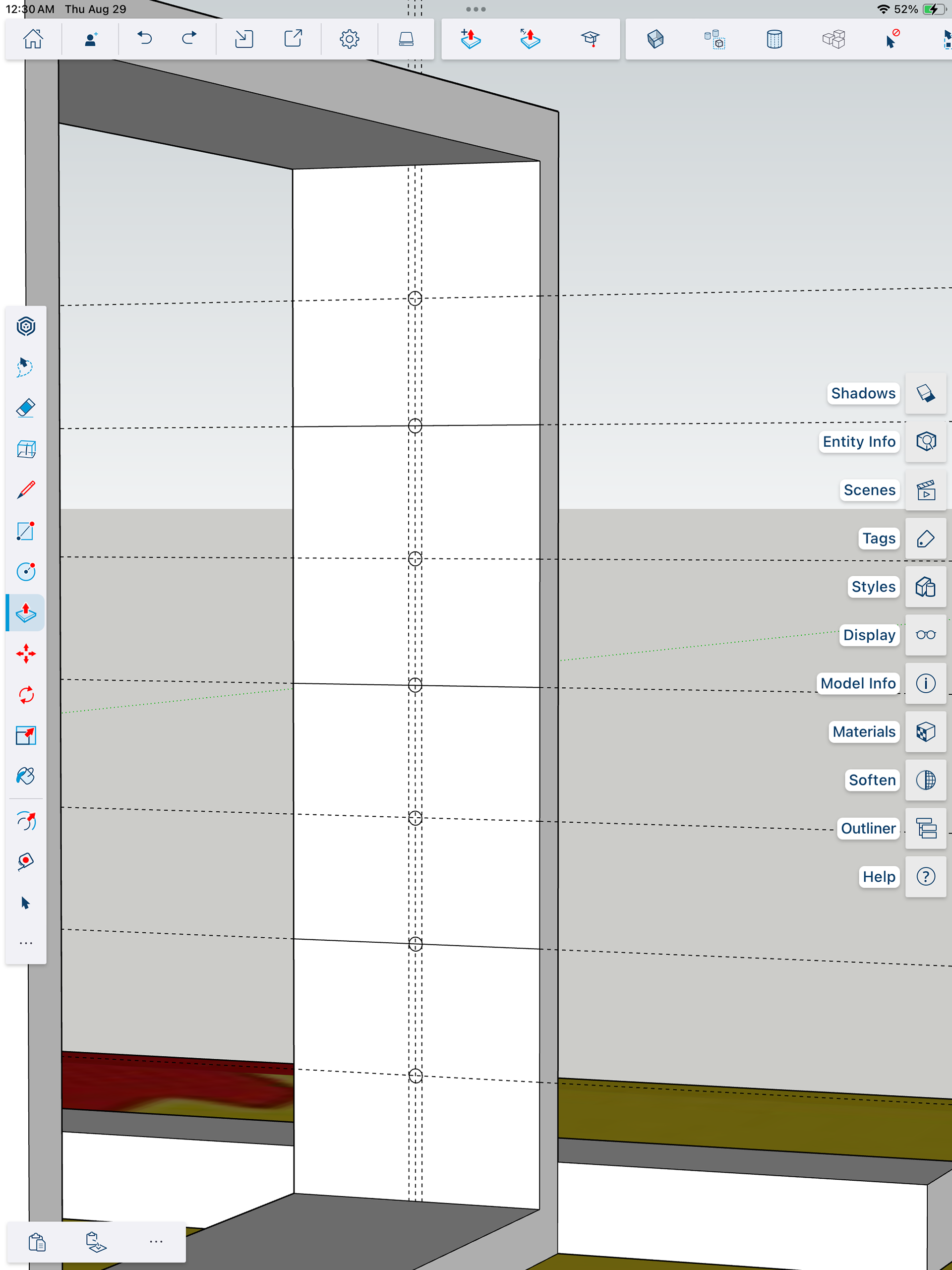Click the Undo arrow
Viewport: 952px width, 1270px height.
pos(145,39)
